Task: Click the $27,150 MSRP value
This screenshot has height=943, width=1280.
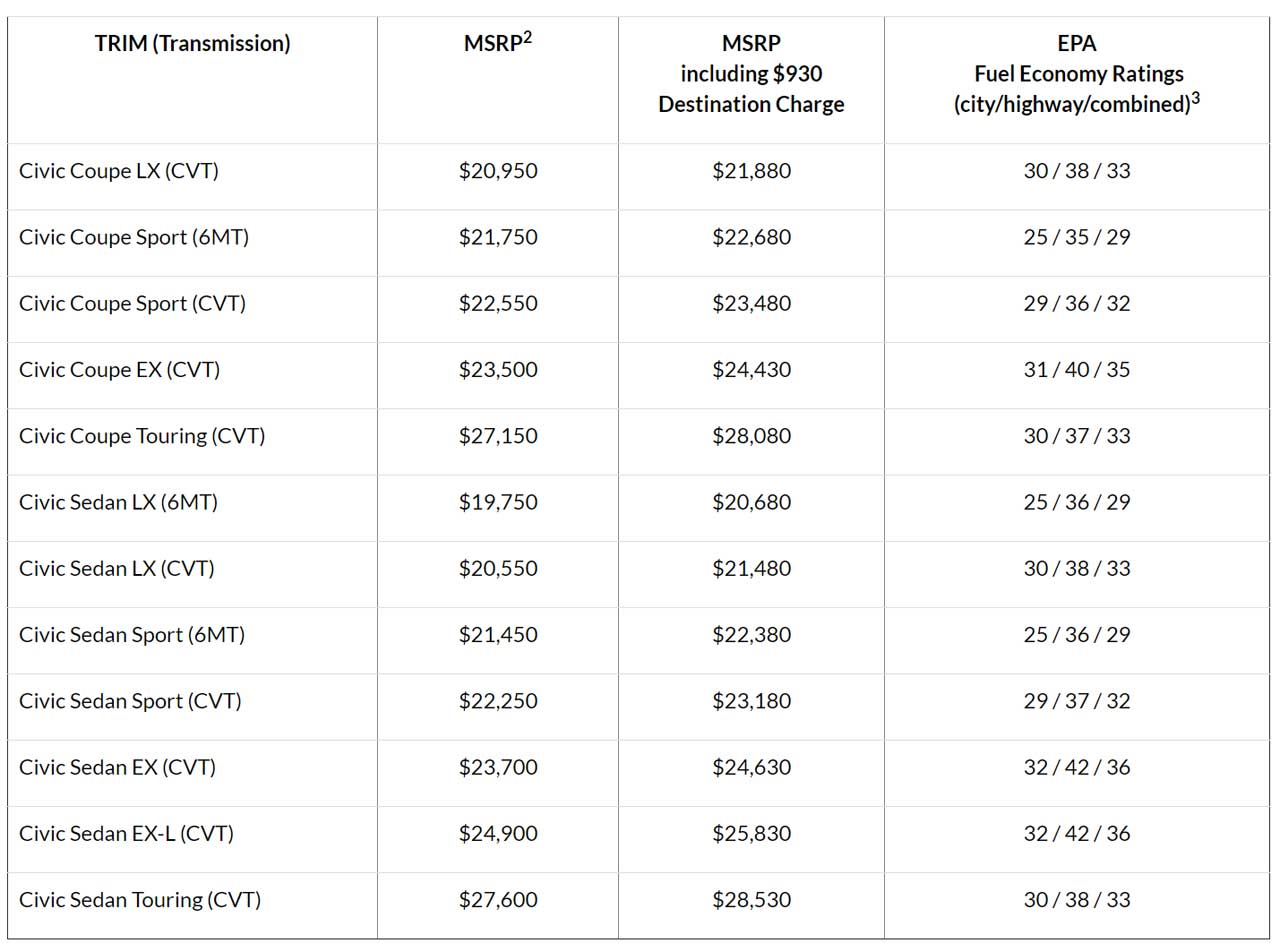Action: click(498, 436)
